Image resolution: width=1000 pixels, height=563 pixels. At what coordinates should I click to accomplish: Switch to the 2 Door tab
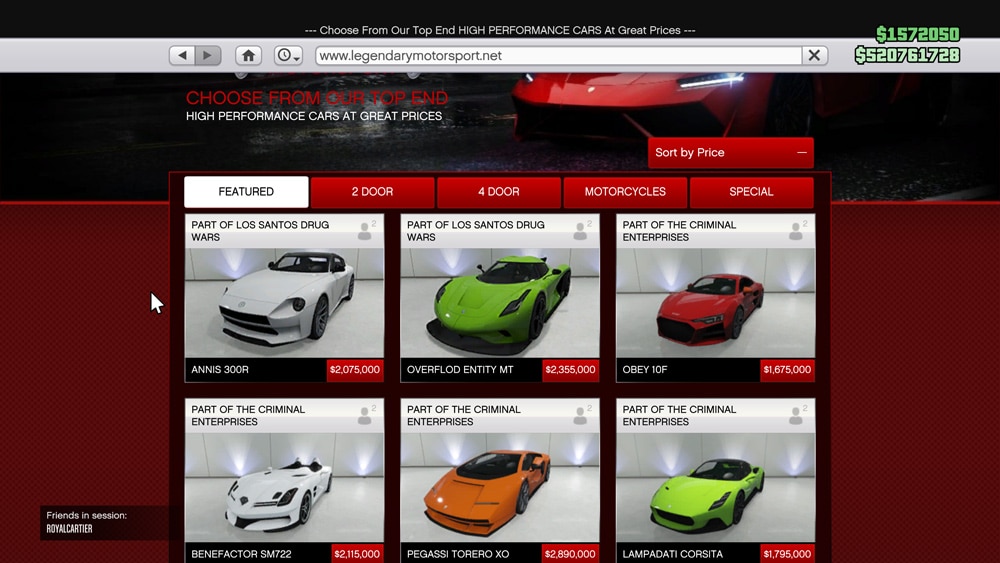point(372,192)
